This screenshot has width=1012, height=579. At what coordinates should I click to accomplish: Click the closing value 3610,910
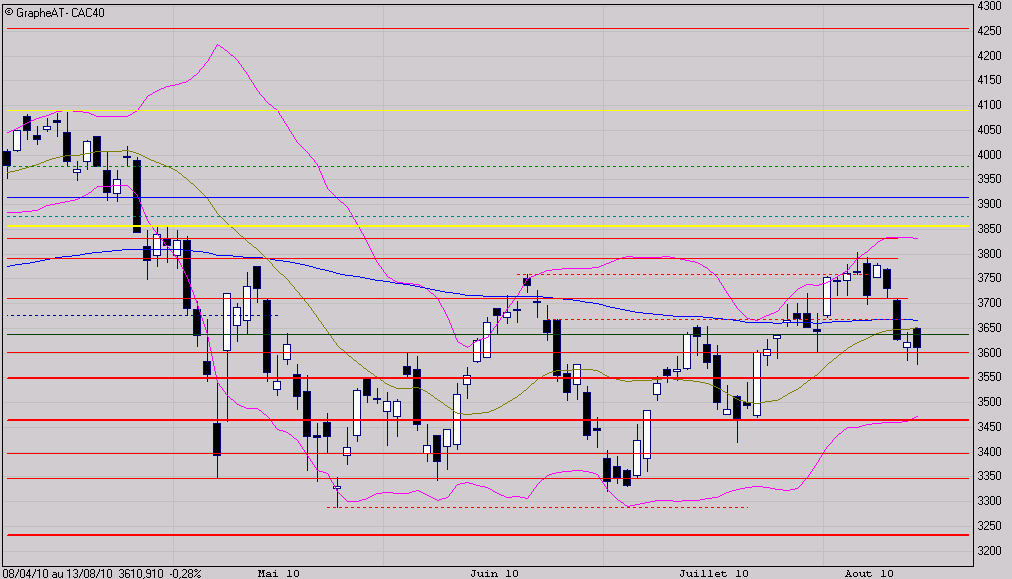point(141,573)
